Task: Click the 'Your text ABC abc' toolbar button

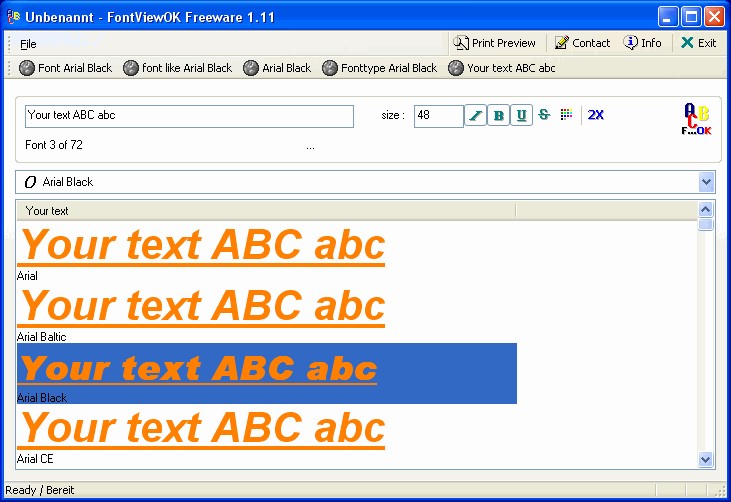Action: tap(502, 68)
